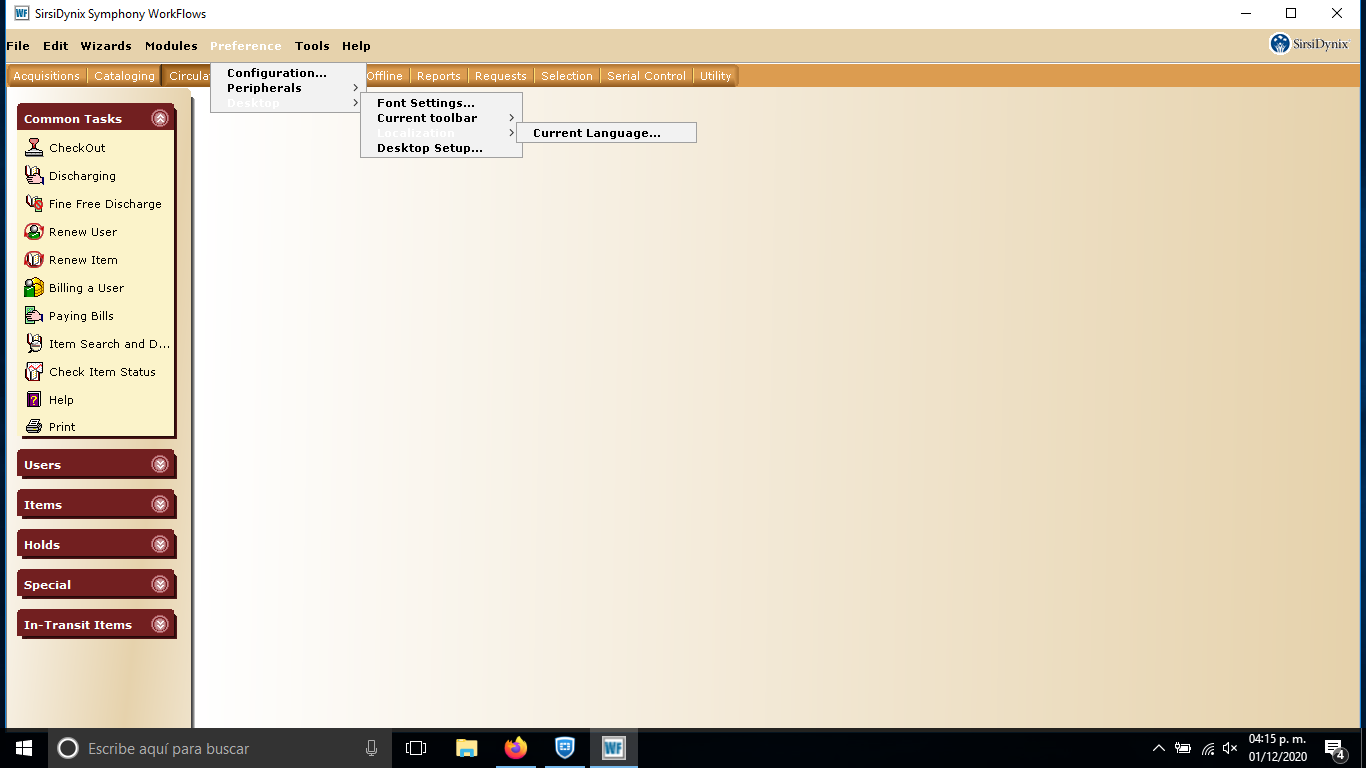Click the Billing a User icon

tap(34, 288)
